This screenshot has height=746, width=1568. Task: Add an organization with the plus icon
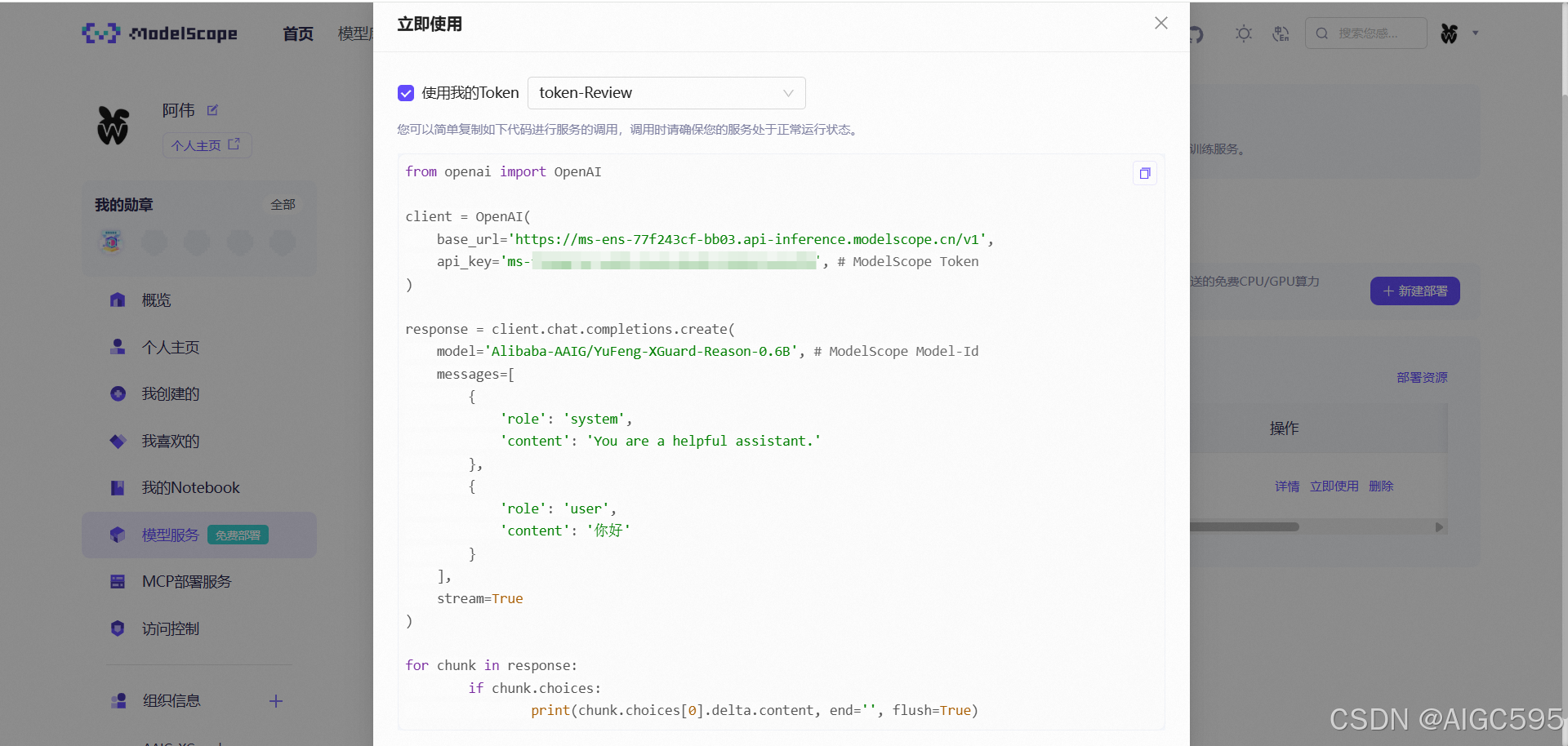276,701
